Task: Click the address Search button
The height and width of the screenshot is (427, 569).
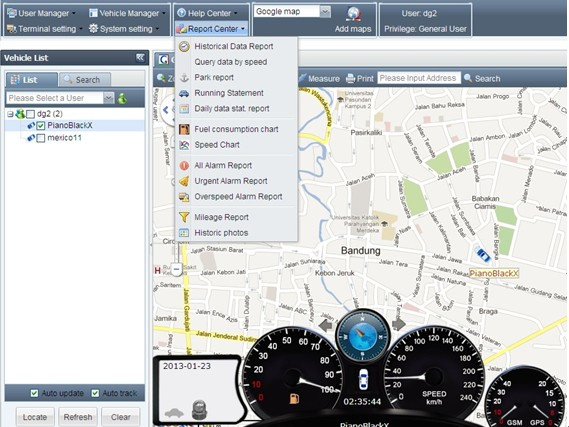Action: [x=482, y=79]
